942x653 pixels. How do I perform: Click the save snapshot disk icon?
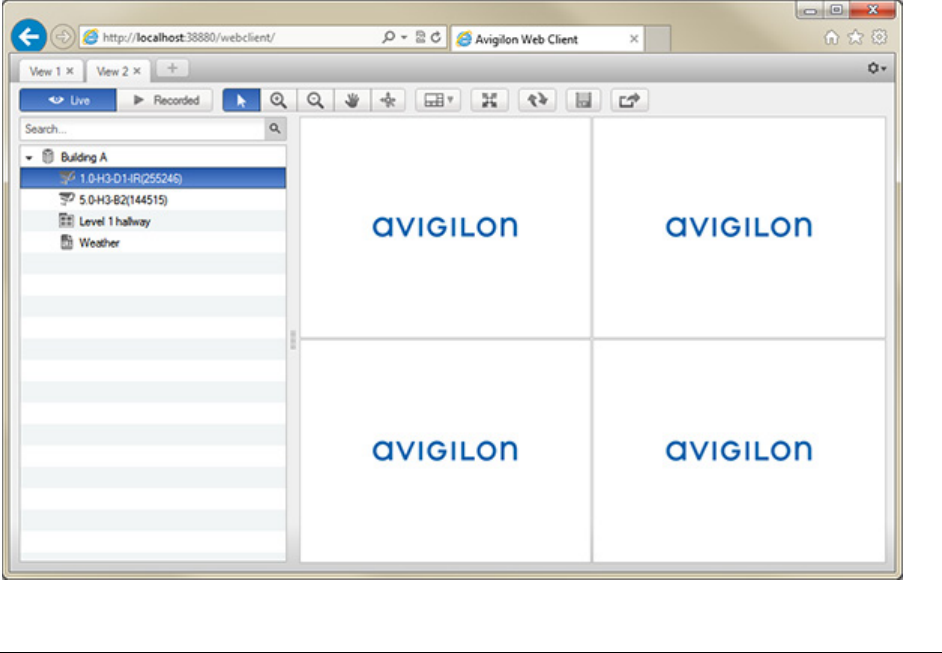coord(583,100)
